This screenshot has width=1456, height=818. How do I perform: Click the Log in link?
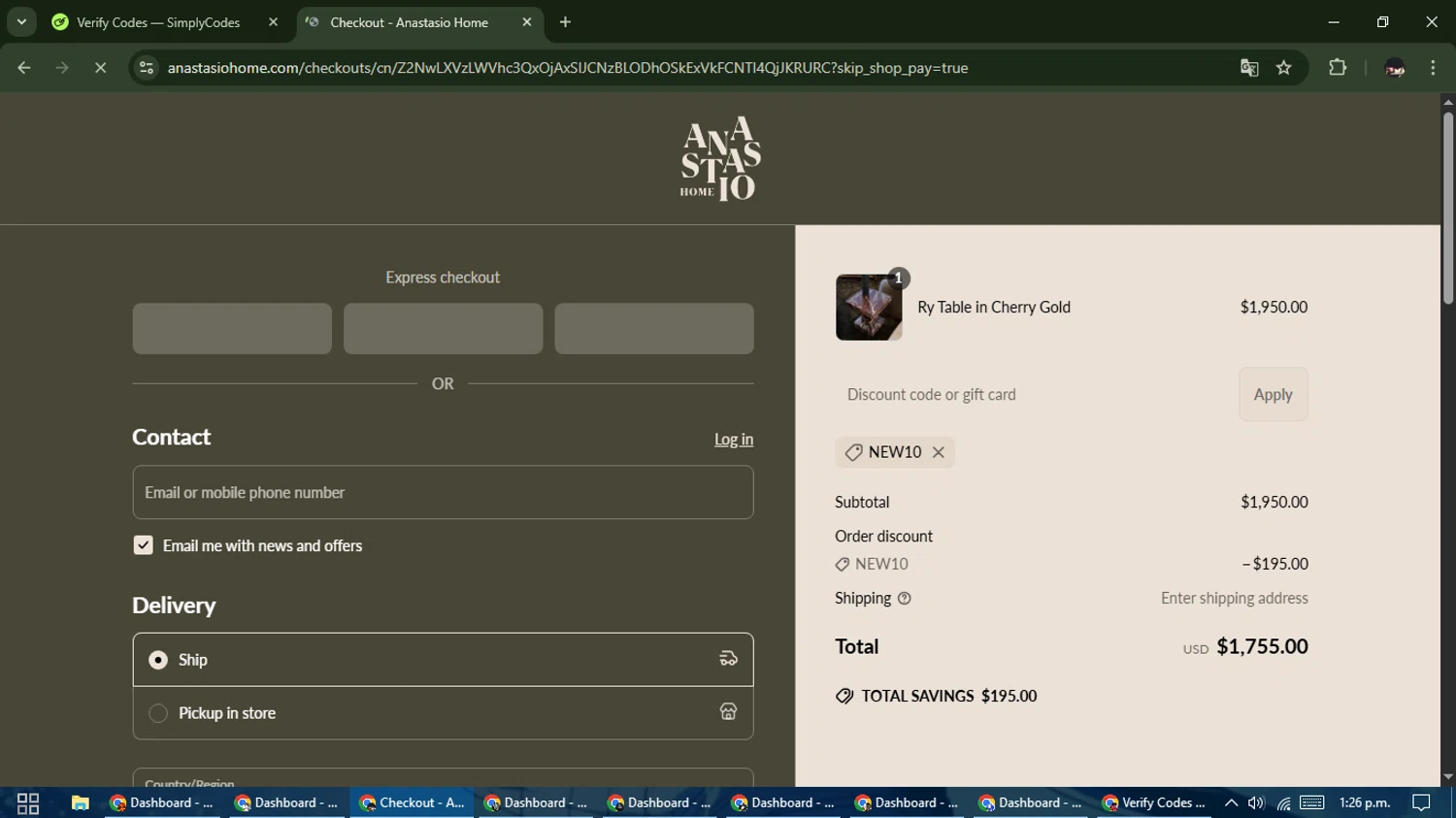[x=734, y=440]
